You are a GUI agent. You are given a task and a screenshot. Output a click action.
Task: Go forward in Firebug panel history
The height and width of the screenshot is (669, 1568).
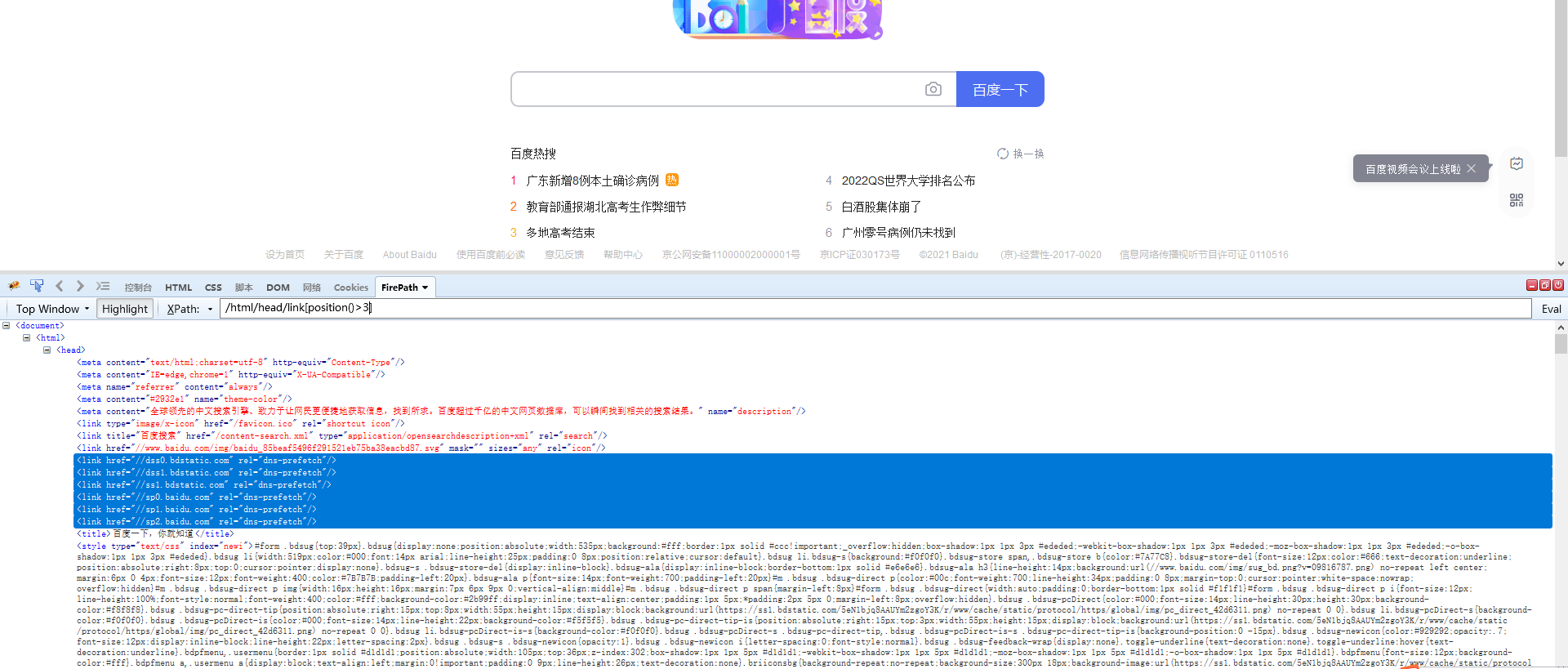pyautogui.click(x=80, y=286)
